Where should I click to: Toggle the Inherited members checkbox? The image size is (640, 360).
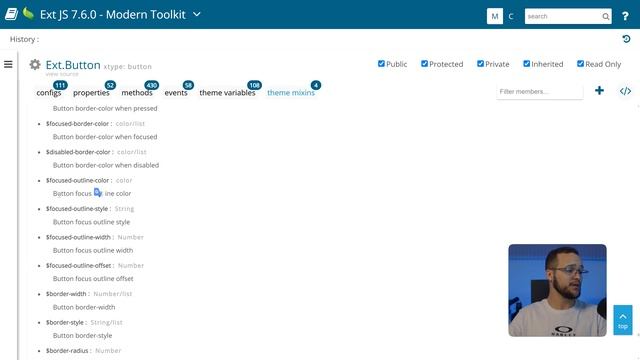click(x=527, y=64)
